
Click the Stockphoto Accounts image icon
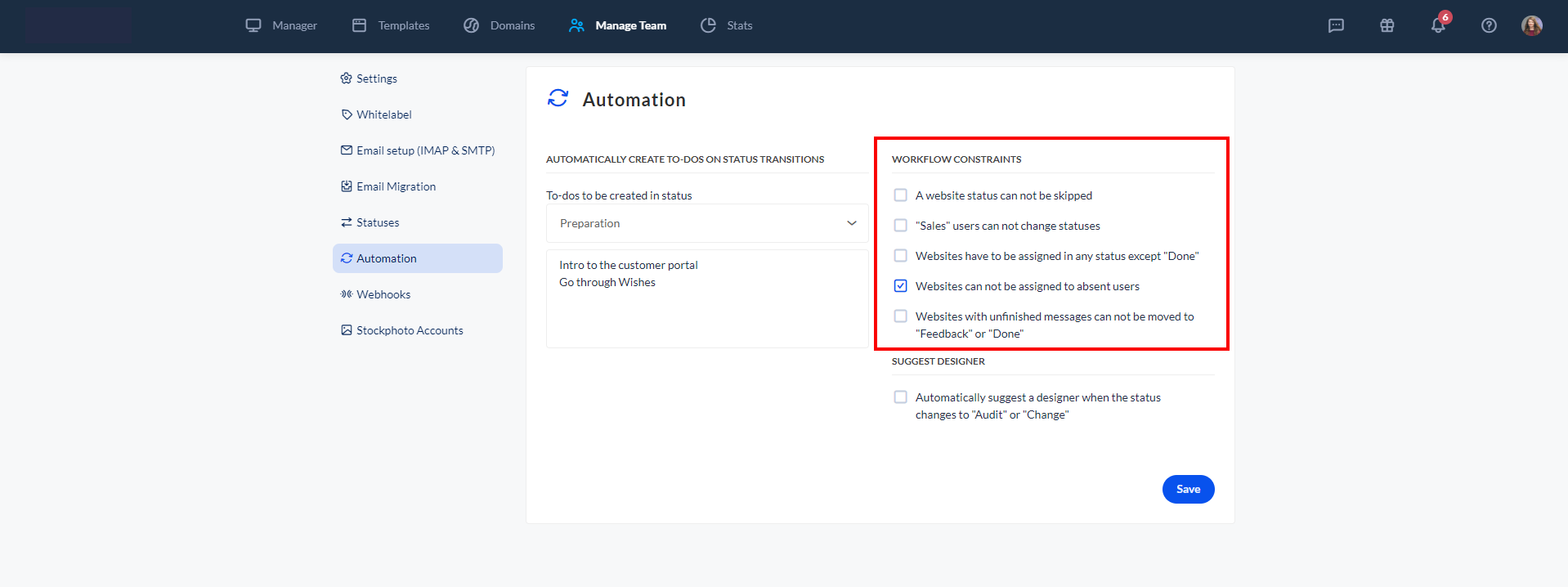tap(347, 330)
